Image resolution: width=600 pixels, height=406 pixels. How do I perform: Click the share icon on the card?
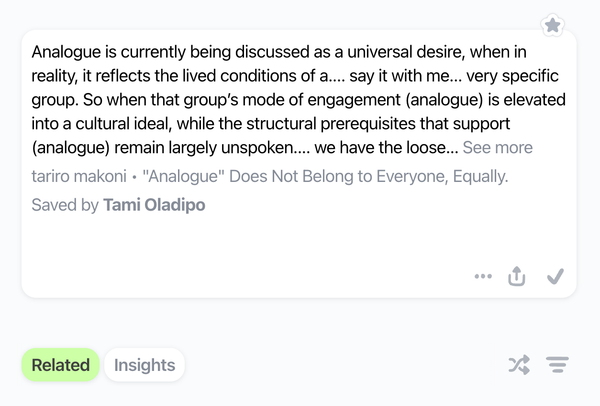point(517,277)
